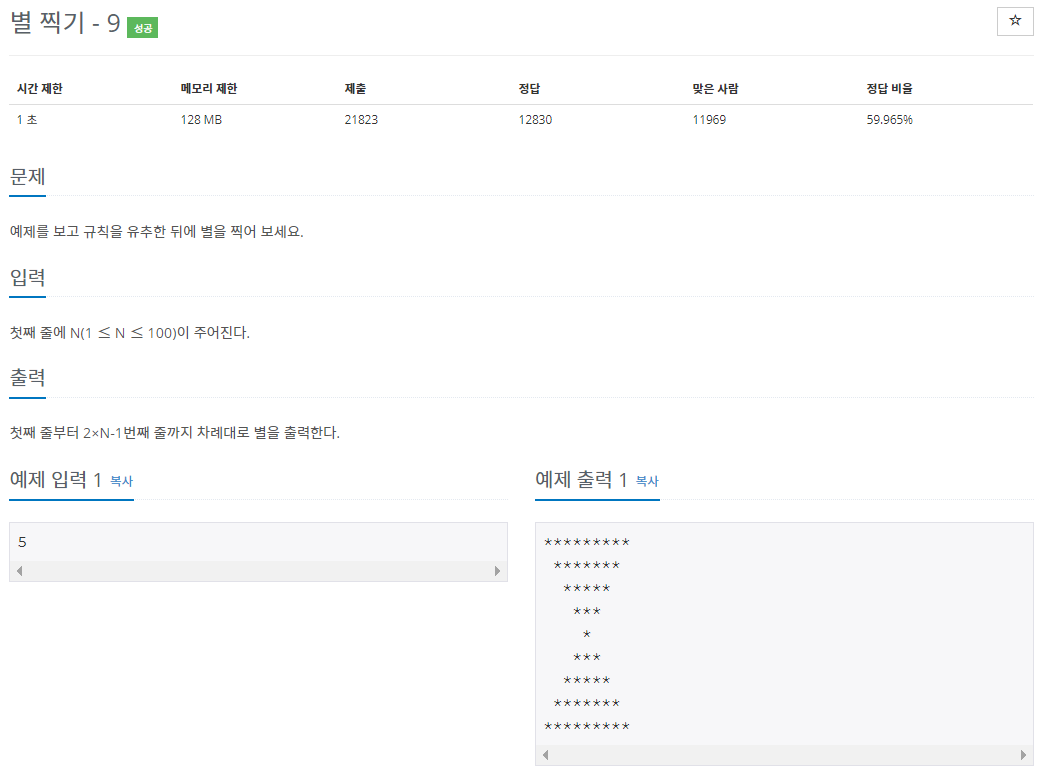Click the input constraint text with N ≤ 100
Viewport: 1057px width, 772px height.
coord(129,333)
